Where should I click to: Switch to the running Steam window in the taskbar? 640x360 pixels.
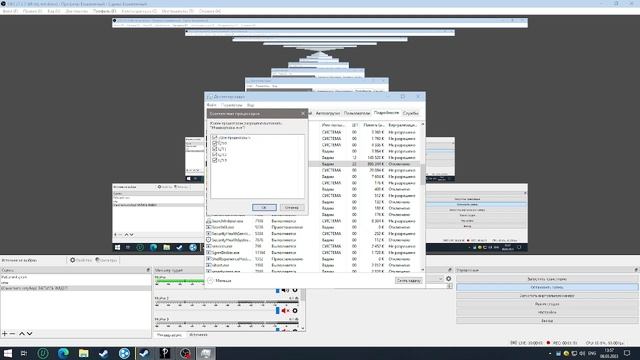(x=144, y=353)
